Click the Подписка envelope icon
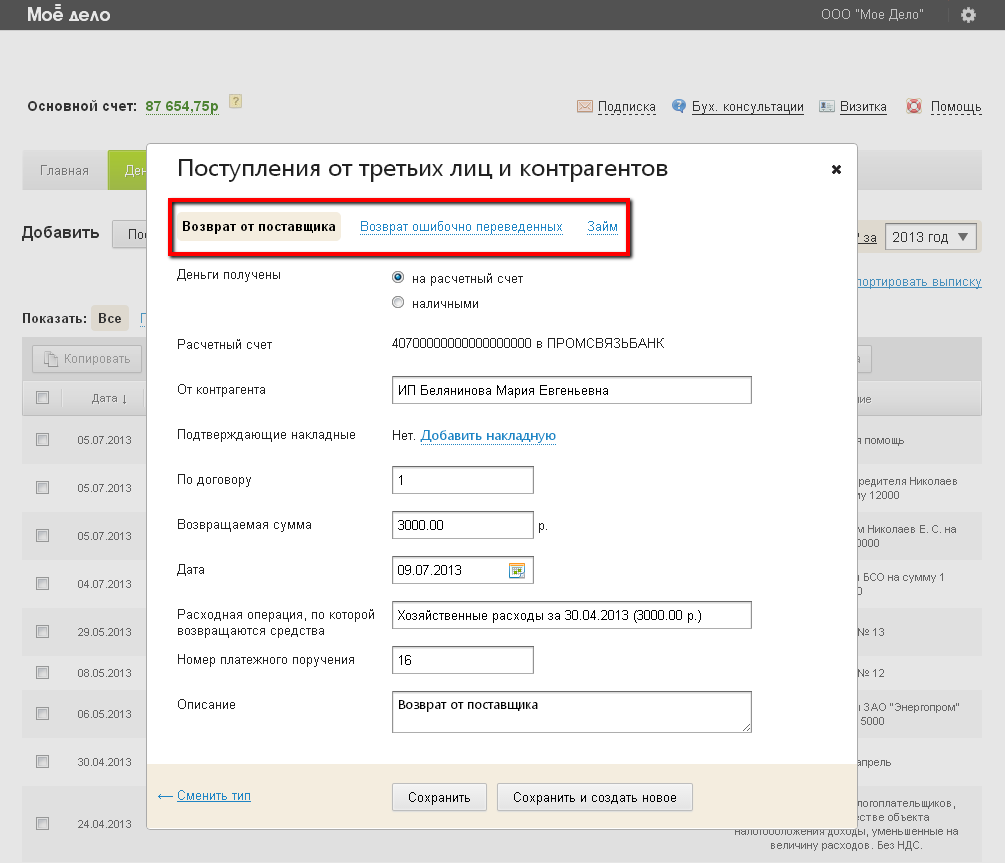1005x863 pixels. click(x=585, y=106)
